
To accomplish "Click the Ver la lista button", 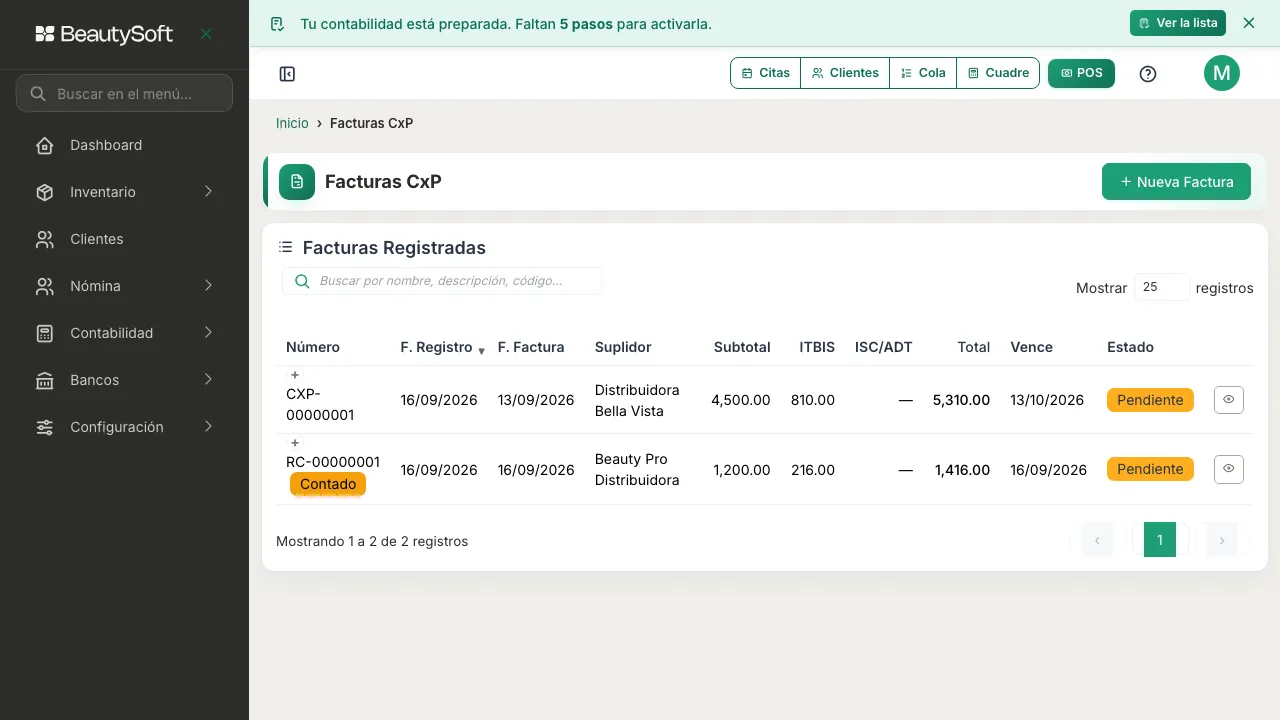I will click(x=1178, y=23).
